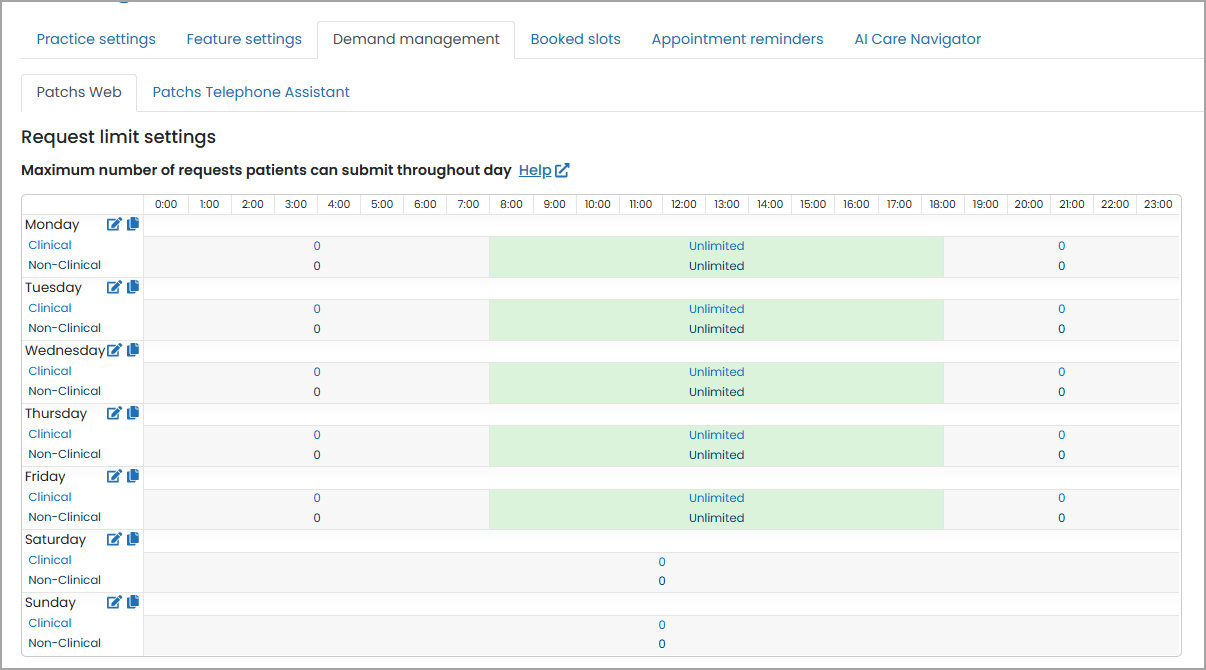Switch to Patchs Telephone Assistant sub-tab

[251, 92]
